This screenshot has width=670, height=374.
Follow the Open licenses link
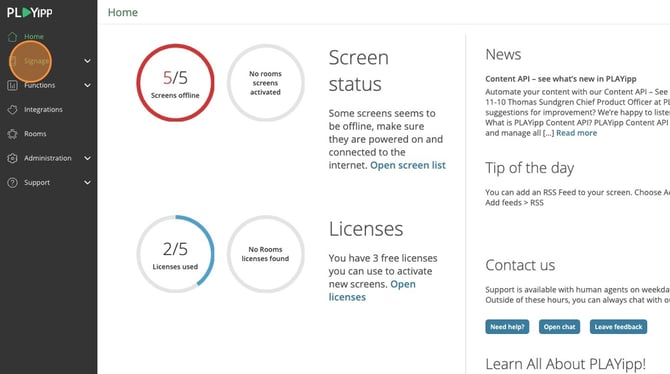pyautogui.click(x=372, y=291)
